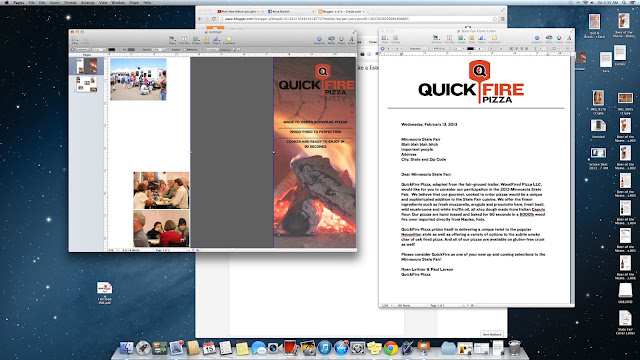This screenshot has height=360, width=640.
Task: Open the Shapes dropdown in the brochure toolbar
Action: pos(196,40)
